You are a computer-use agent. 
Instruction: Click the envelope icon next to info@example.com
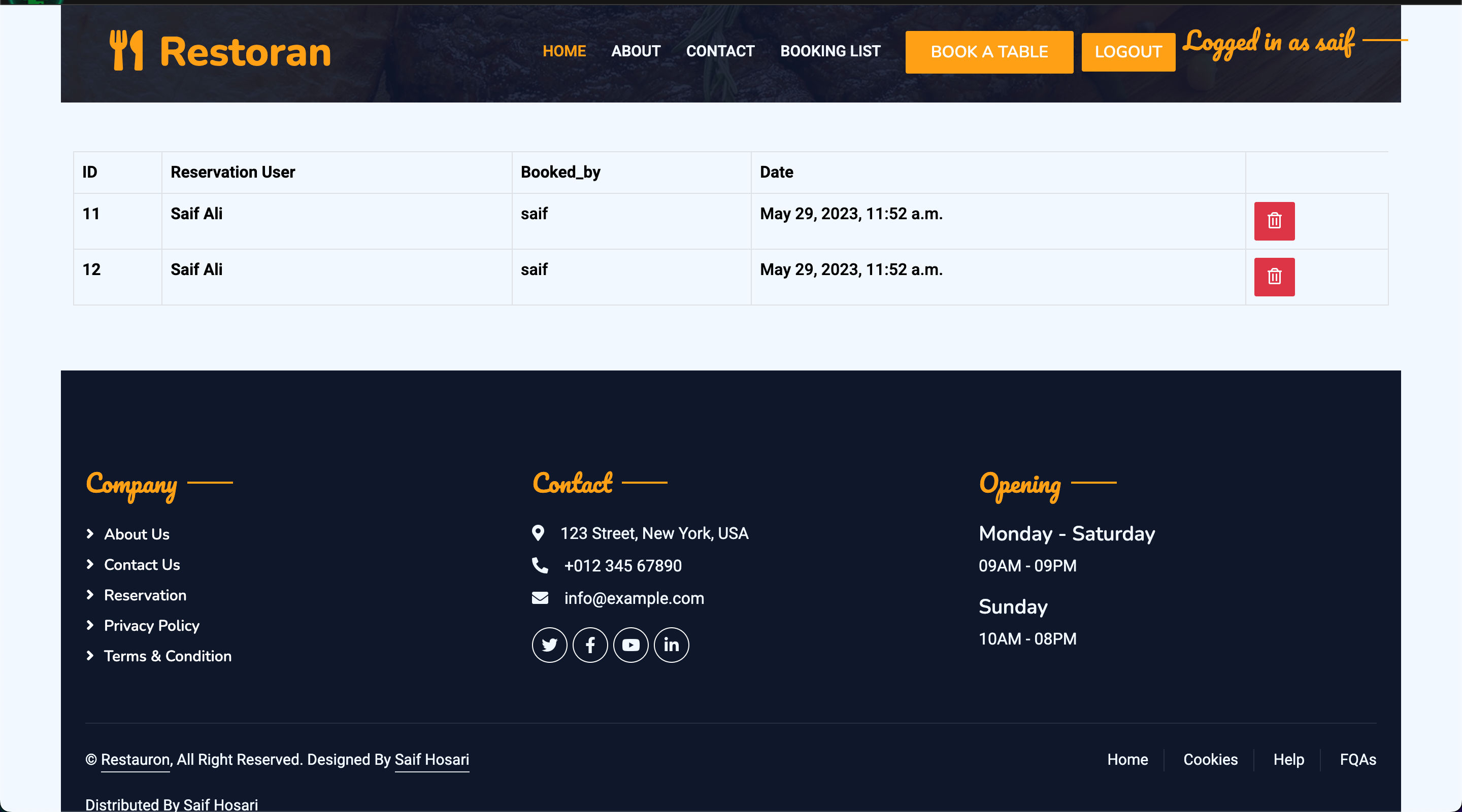(540, 598)
